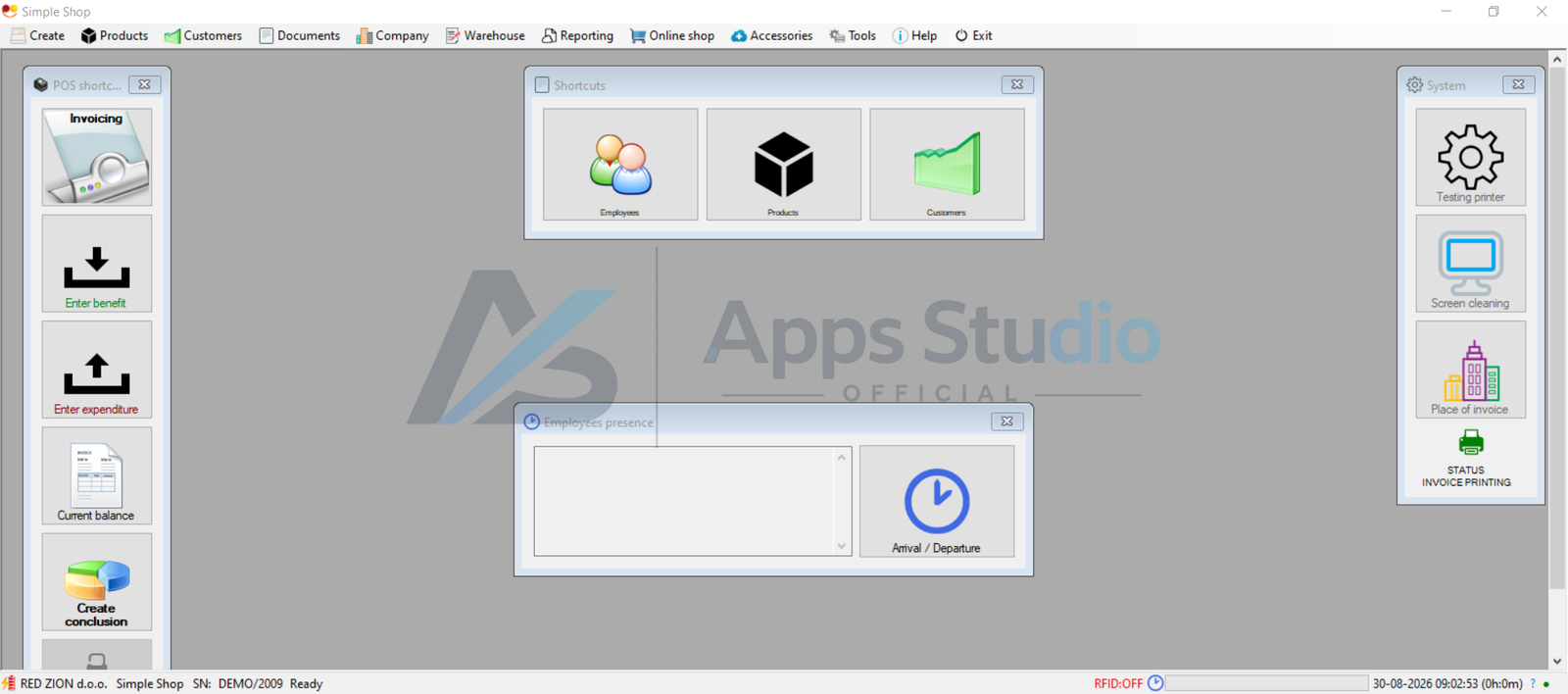Click the RFID clock icon in status bar

point(1155,683)
